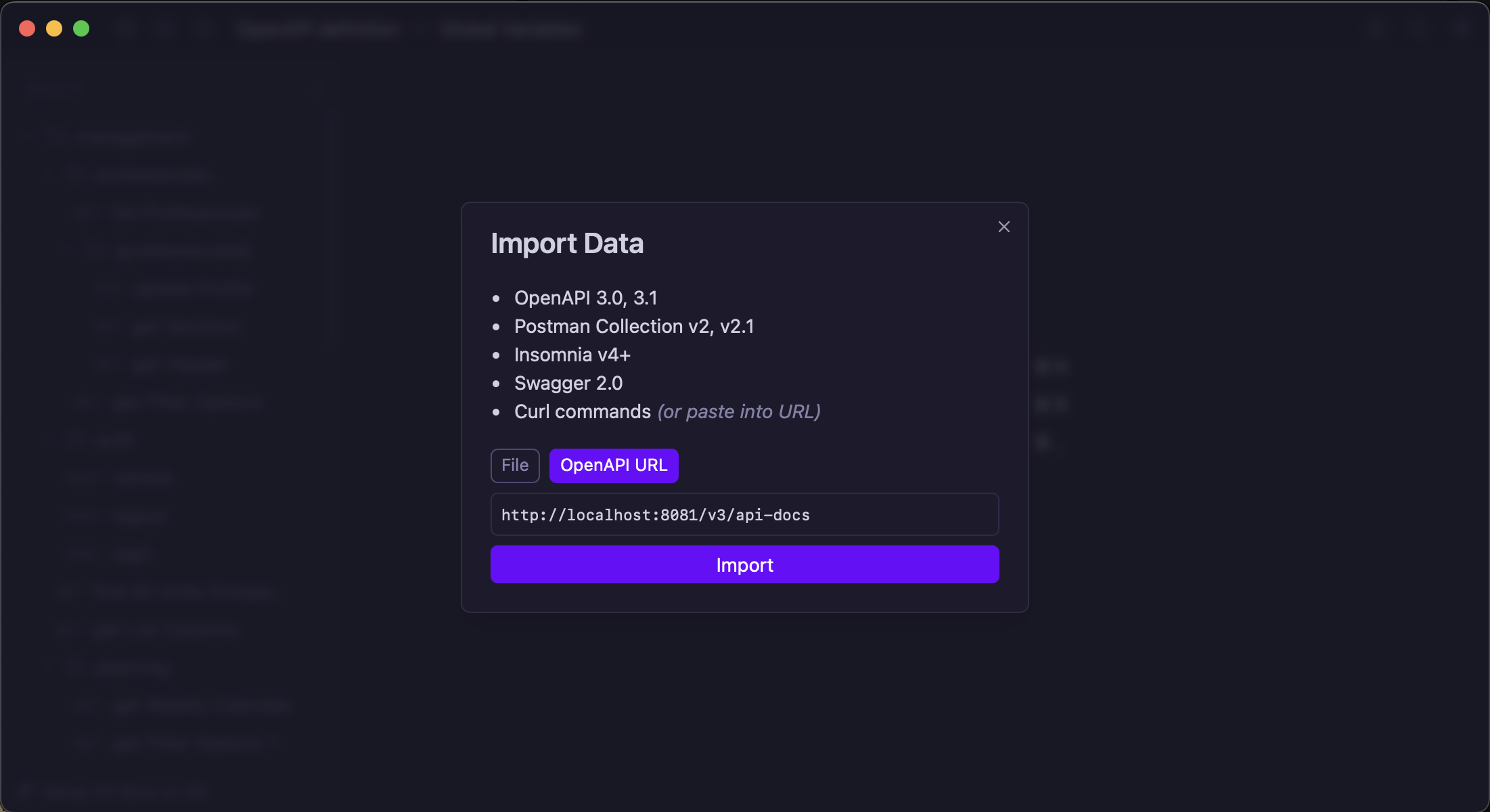The height and width of the screenshot is (812, 1490).
Task: Click the yellow minimize window button
Action: click(54, 28)
